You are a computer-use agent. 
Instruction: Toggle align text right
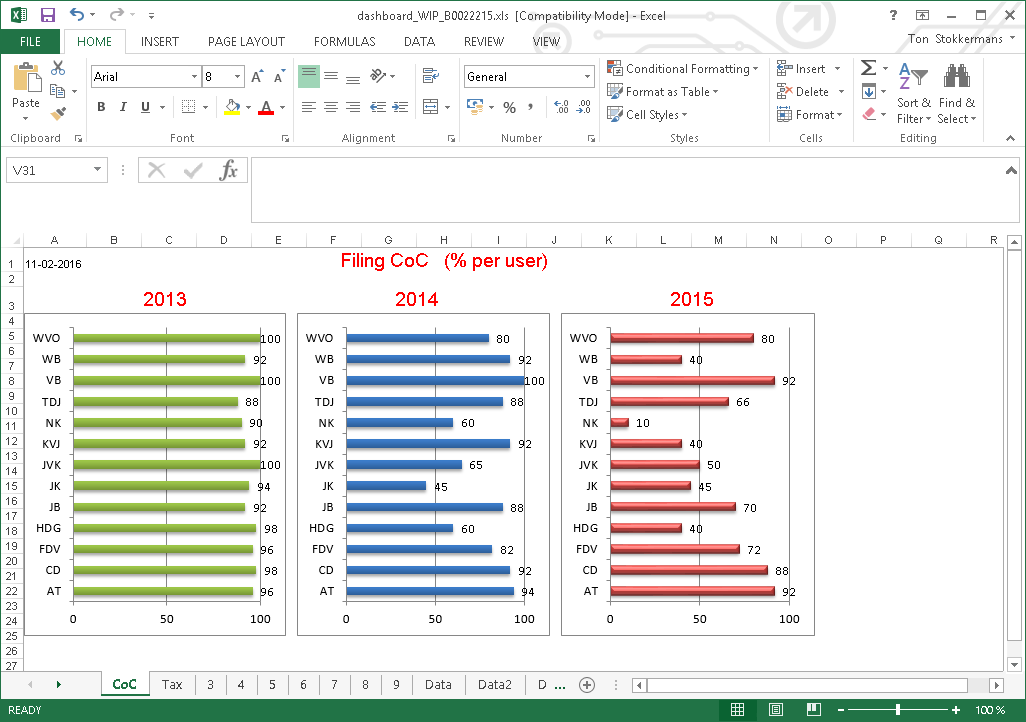tap(353, 107)
